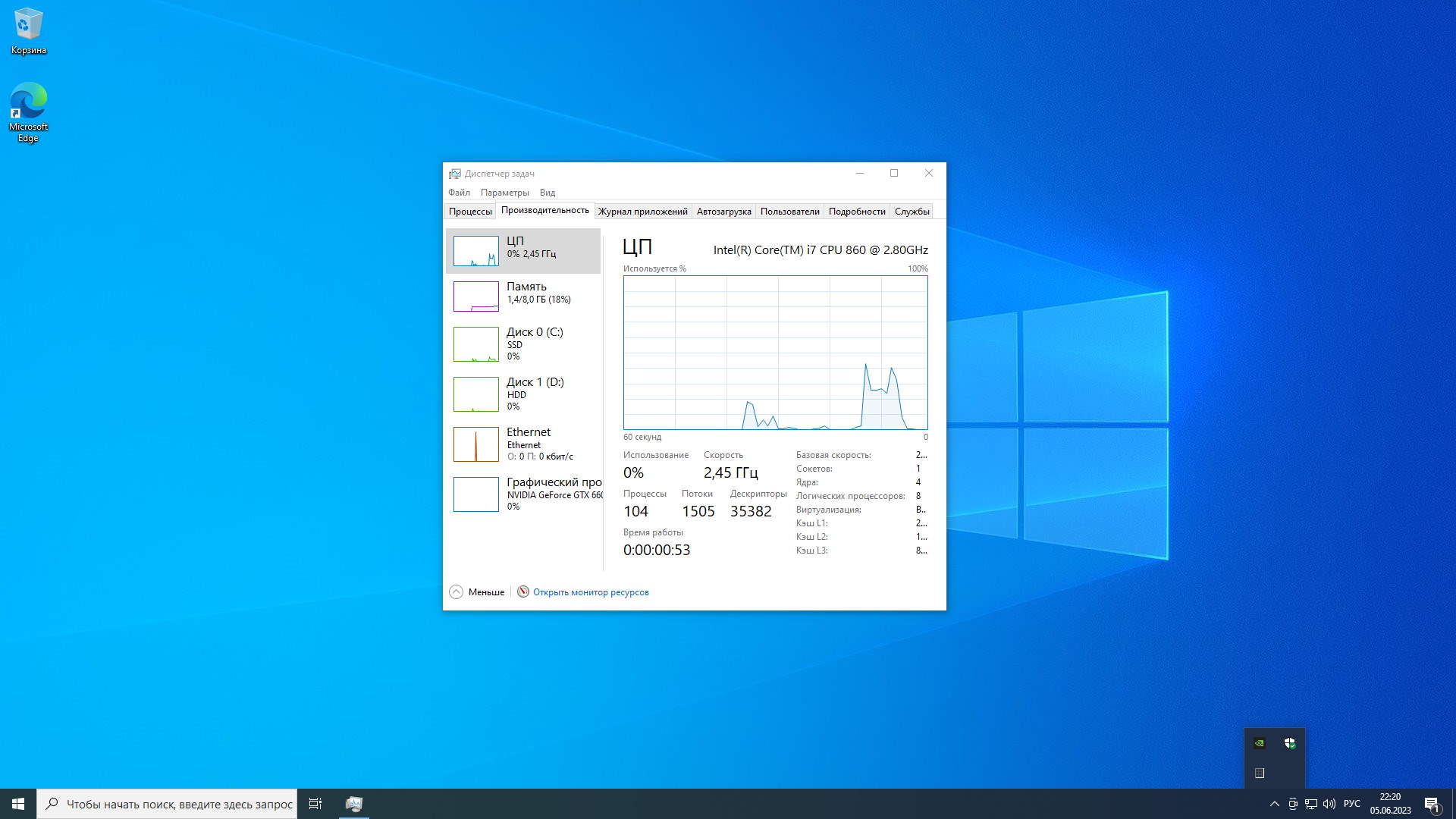Viewport: 1456px width, 819px height.
Task: Open the Параметры menu
Action: 504,193
